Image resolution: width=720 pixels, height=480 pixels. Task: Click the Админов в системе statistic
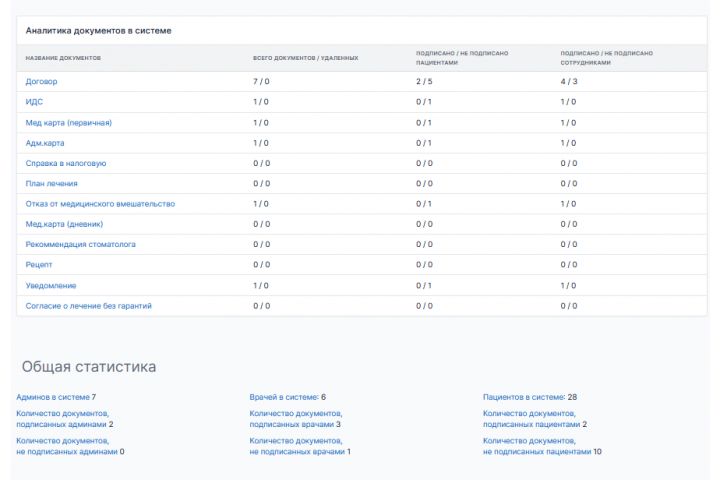click(54, 397)
